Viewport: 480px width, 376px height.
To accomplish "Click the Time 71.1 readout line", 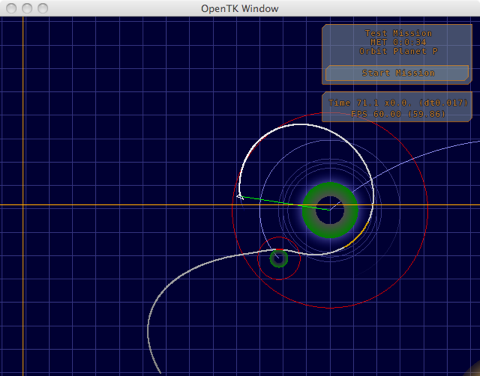I will pyautogui.click(x=398, y=103).
